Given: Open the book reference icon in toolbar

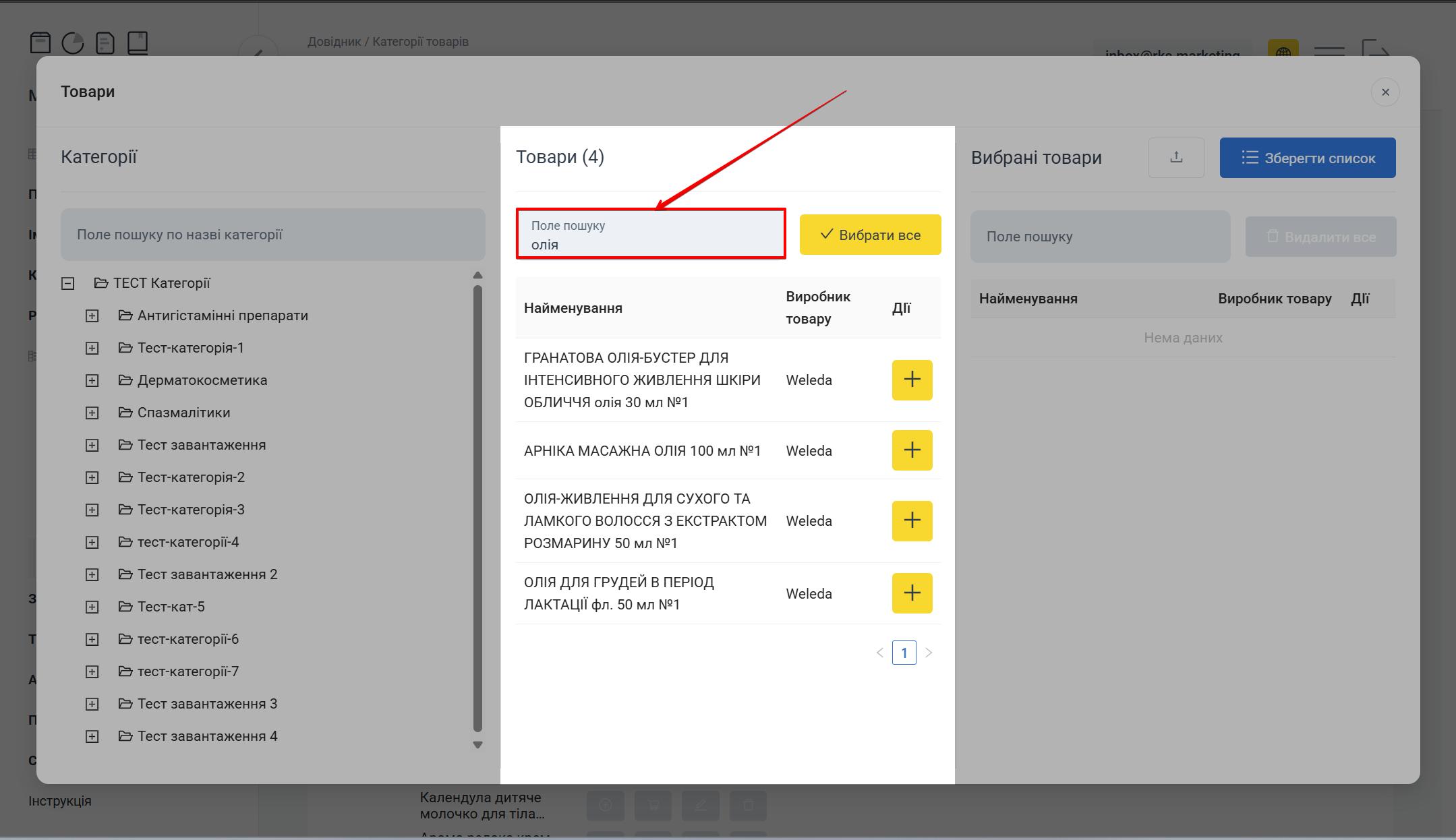Looking at the screenshot, I should [138, 43].
